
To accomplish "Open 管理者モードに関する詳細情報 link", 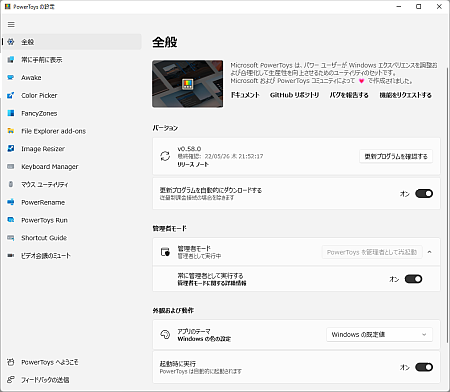I will (x=212, y=283).
